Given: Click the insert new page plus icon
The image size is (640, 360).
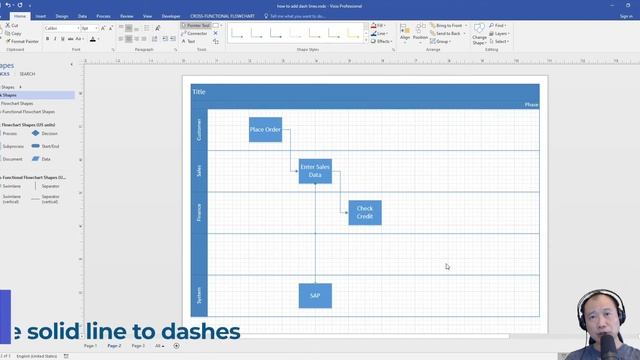Looking at the screenshot, I should [176, 346].
